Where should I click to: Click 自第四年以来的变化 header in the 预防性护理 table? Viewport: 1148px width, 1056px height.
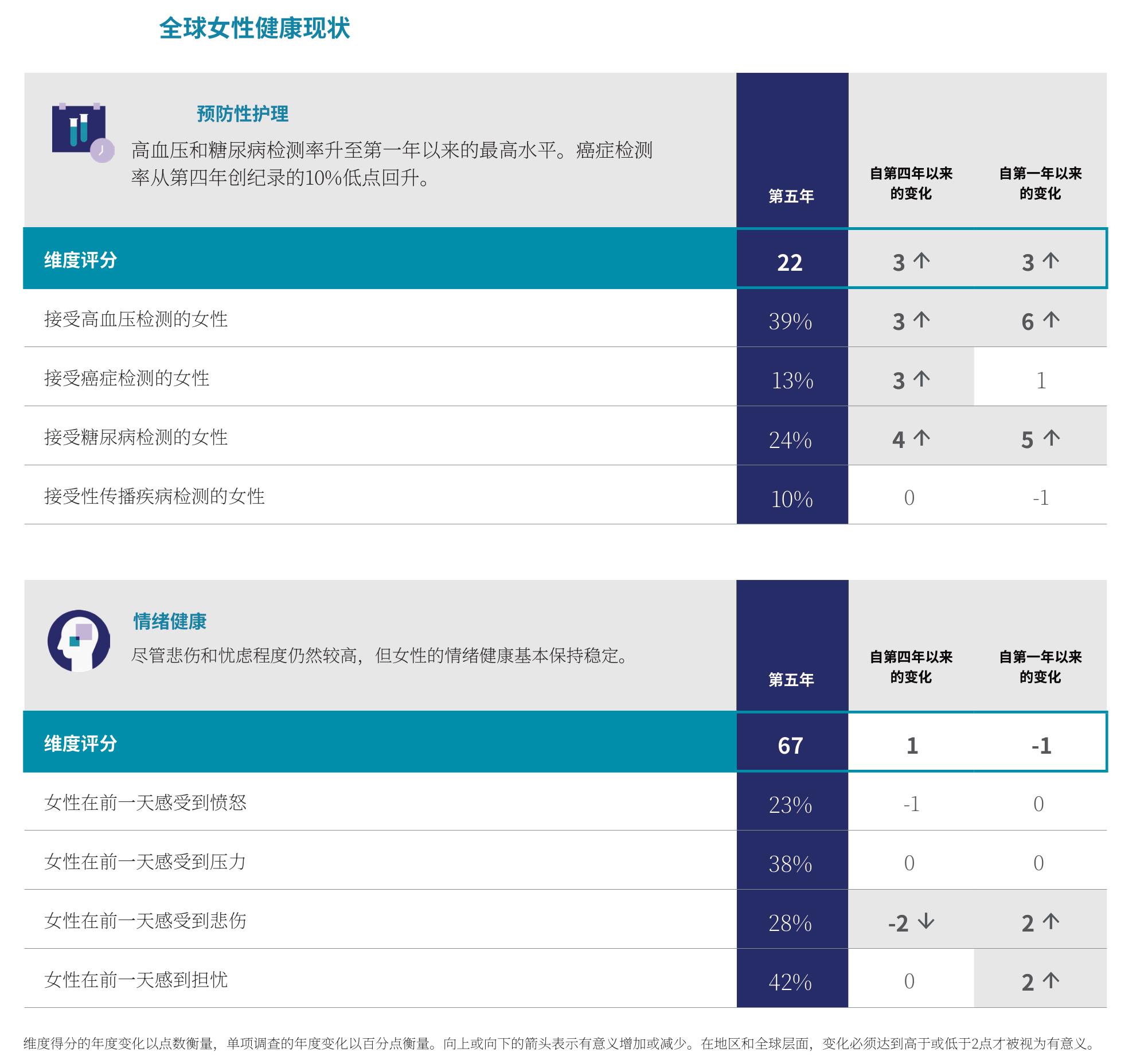pos(911,184)
